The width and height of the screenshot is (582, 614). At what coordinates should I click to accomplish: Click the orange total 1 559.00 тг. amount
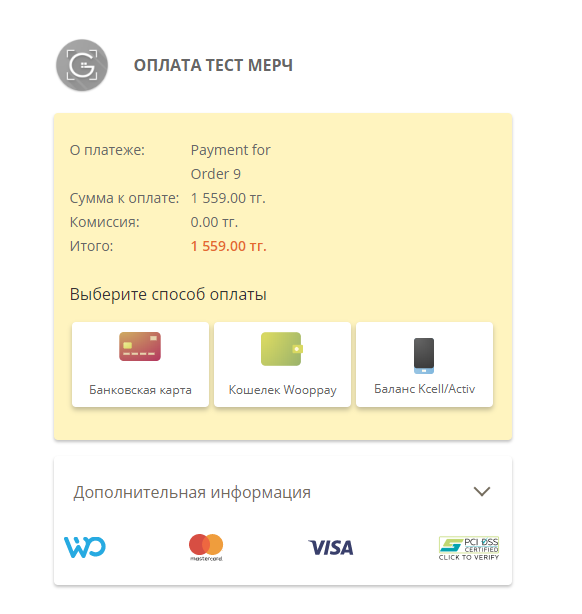pos(229,246)
